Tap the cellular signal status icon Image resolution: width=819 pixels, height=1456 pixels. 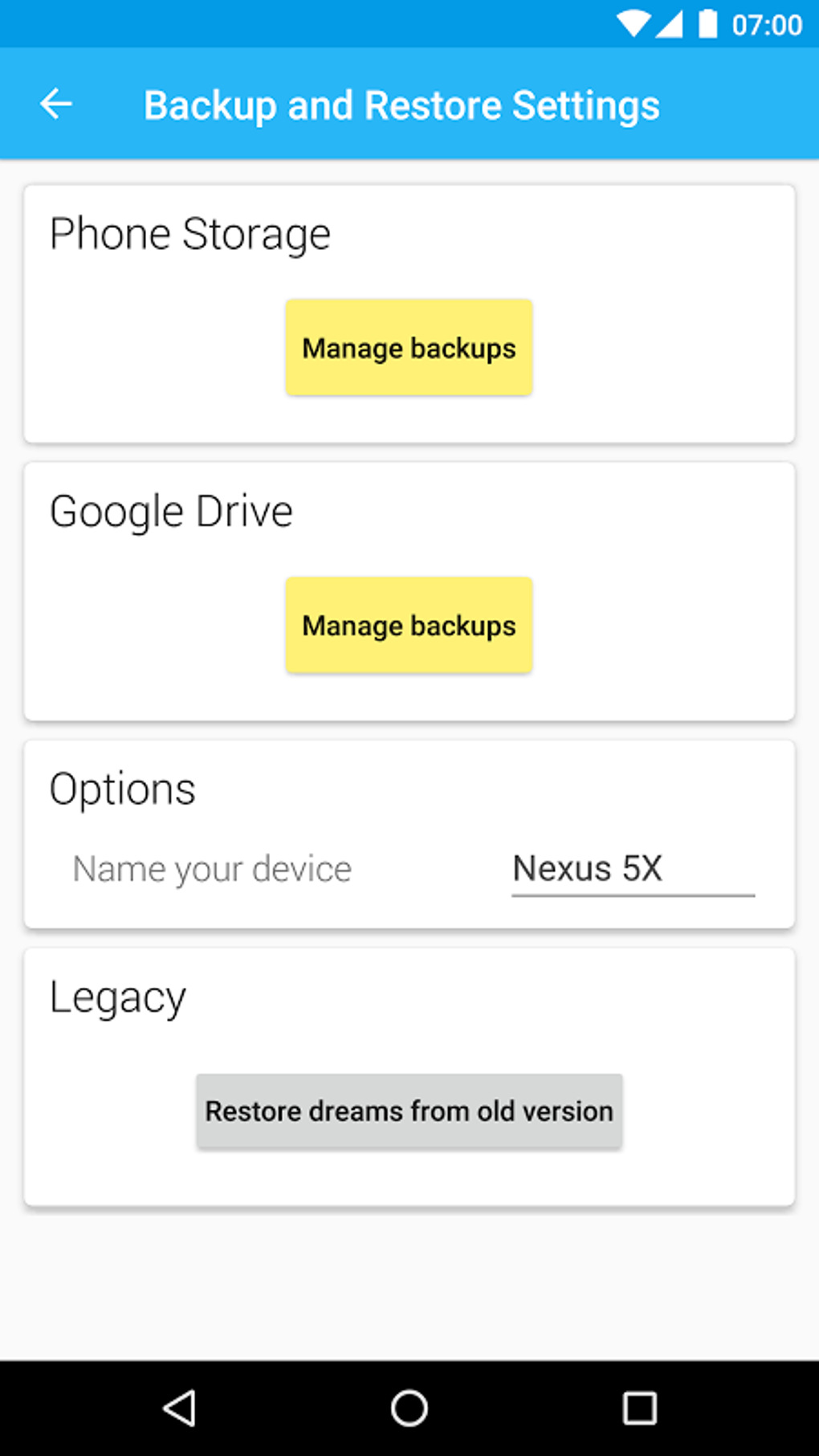[x=669, y=24]
